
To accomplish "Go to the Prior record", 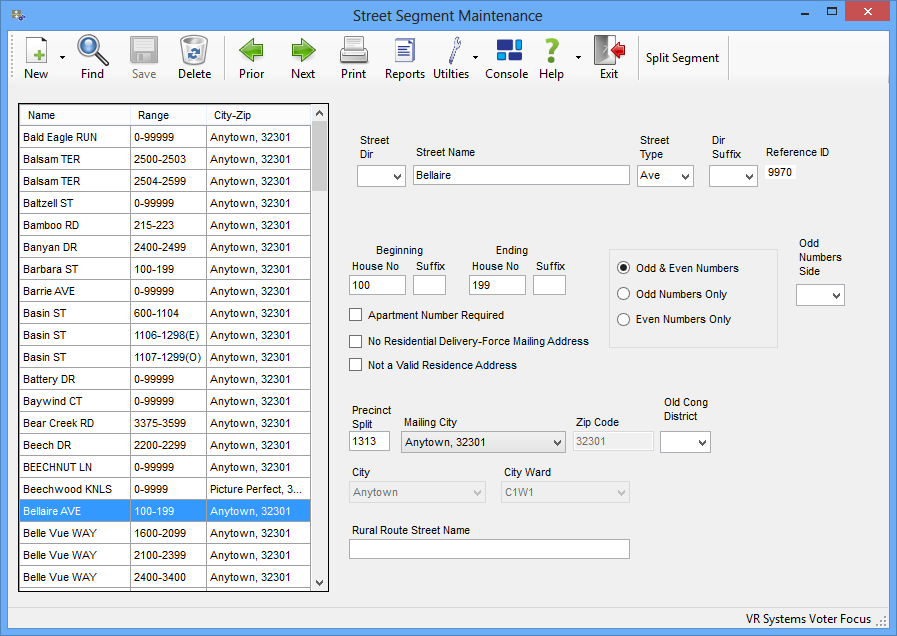I will (x=251, y=50).
